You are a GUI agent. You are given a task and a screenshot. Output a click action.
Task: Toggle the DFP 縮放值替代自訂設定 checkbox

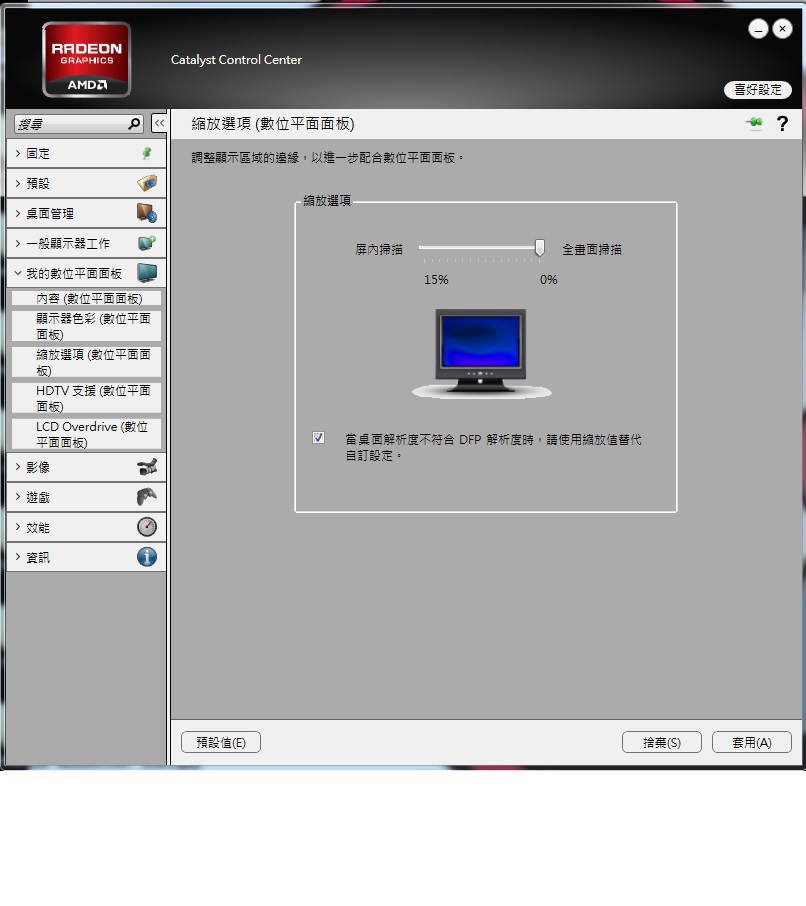(x=318, y=437)
